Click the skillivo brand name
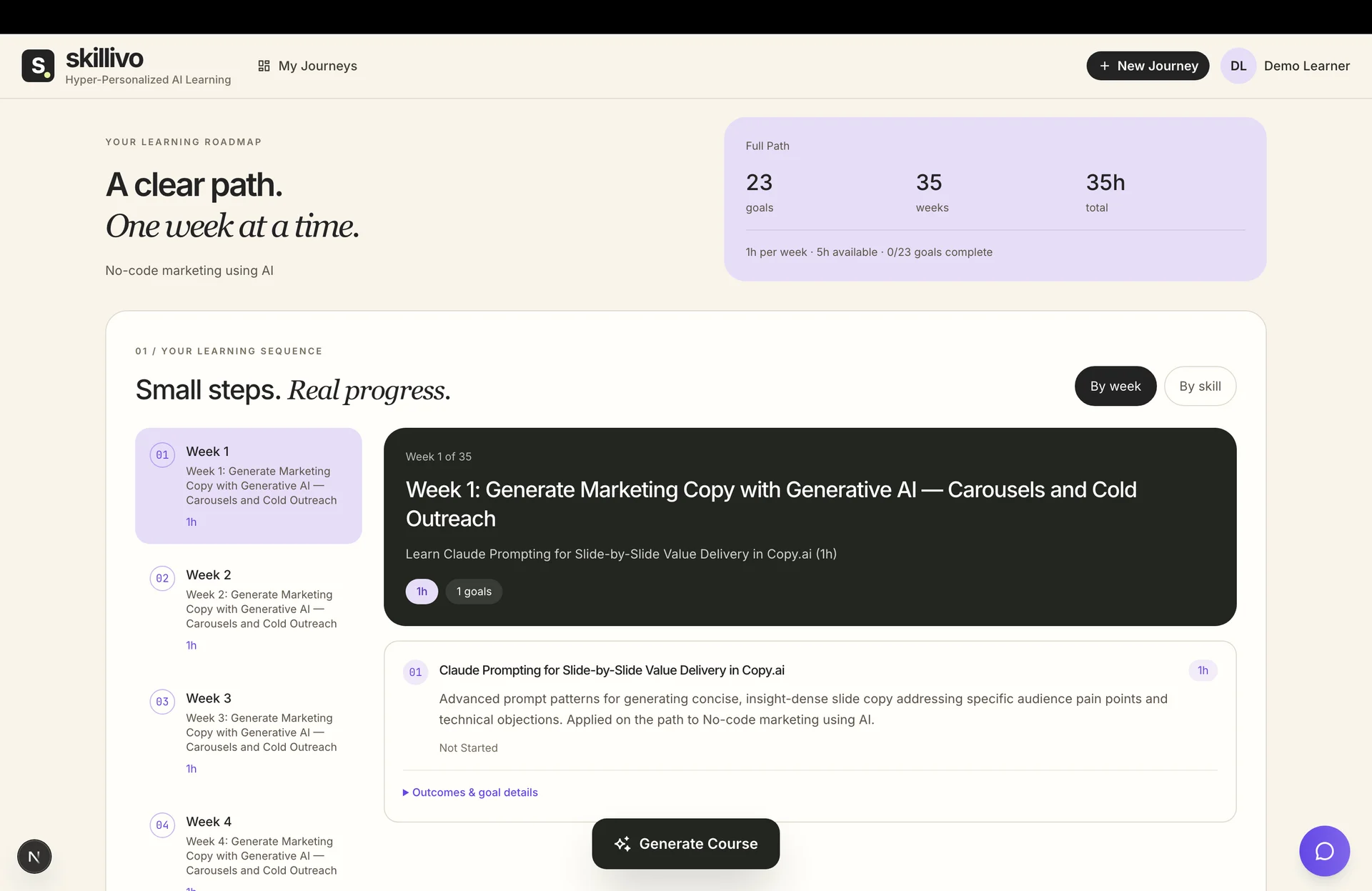This screenshot has height=891, width=1372. (104, 59)
